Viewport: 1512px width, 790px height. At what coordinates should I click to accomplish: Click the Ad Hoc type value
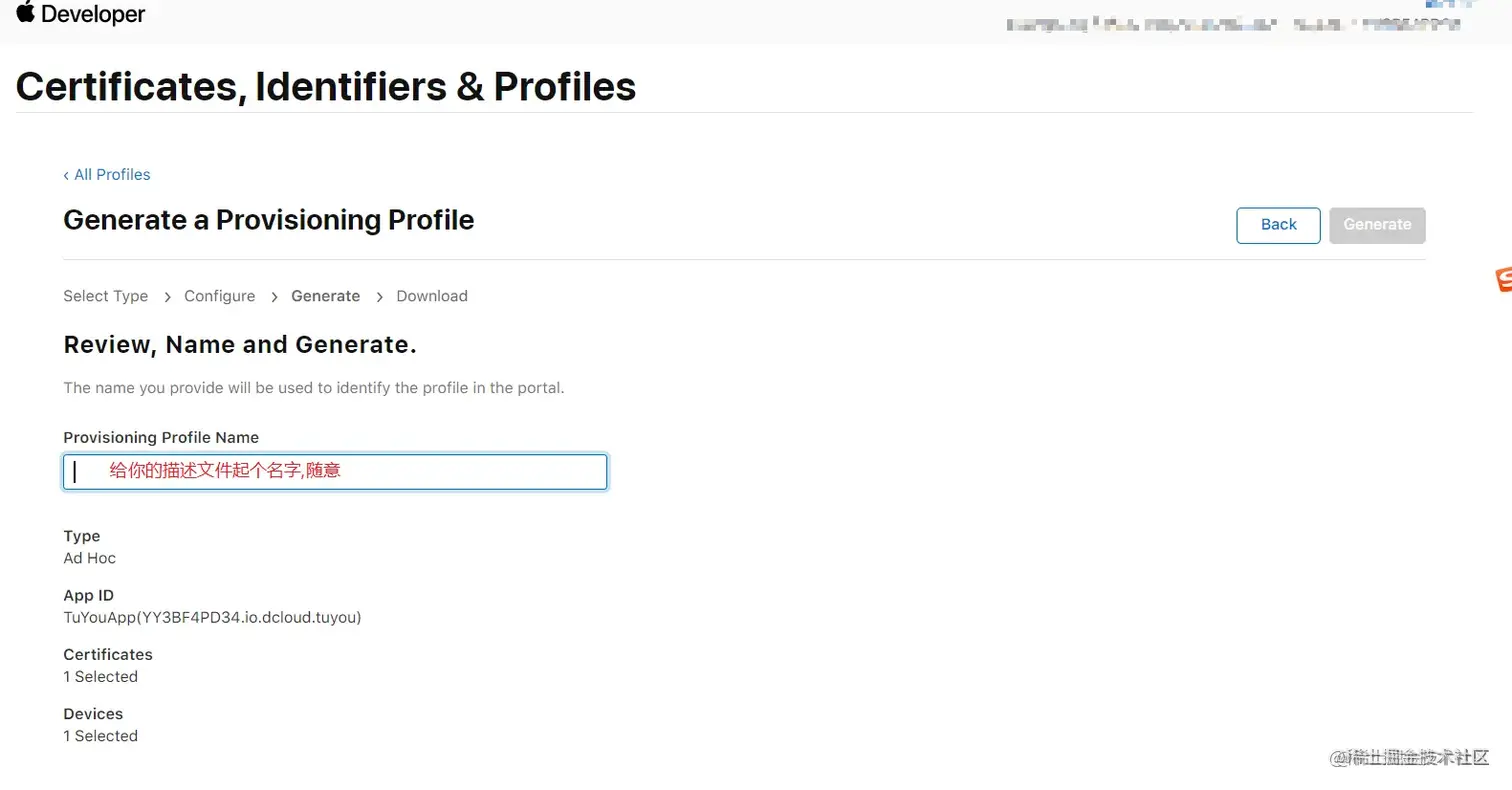pos(90,558)
